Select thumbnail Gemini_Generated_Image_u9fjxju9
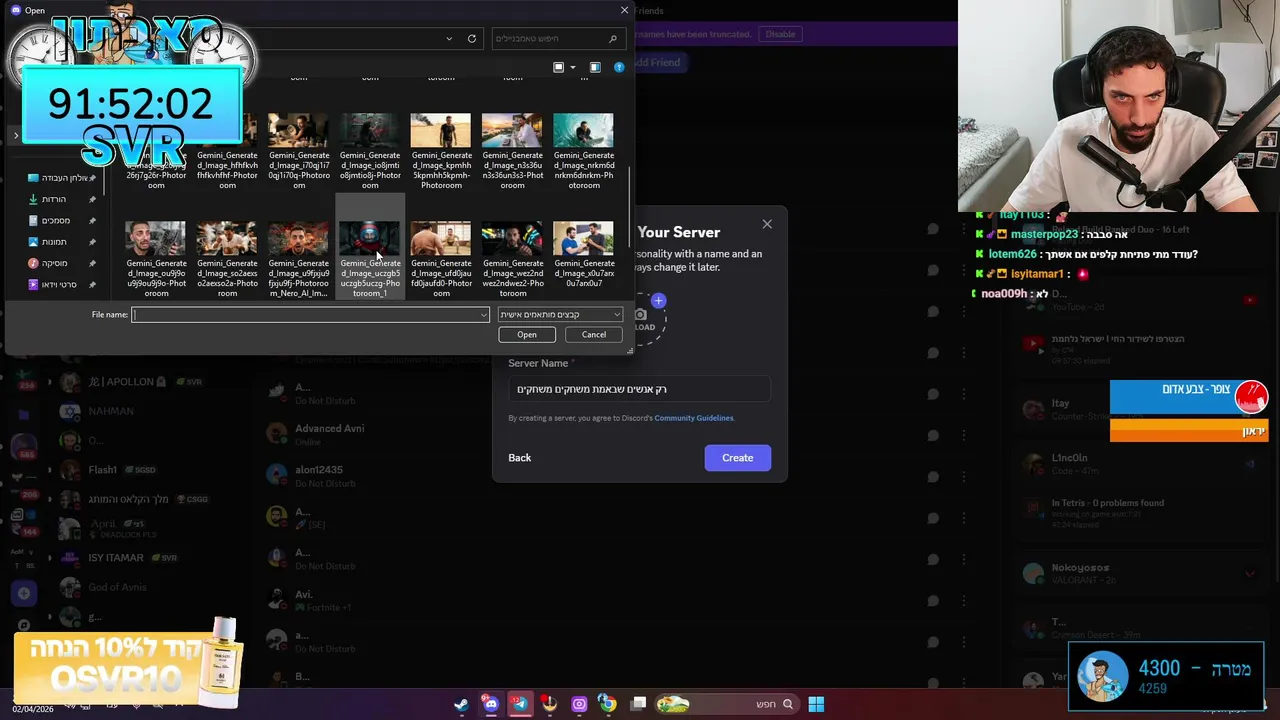 299,259
